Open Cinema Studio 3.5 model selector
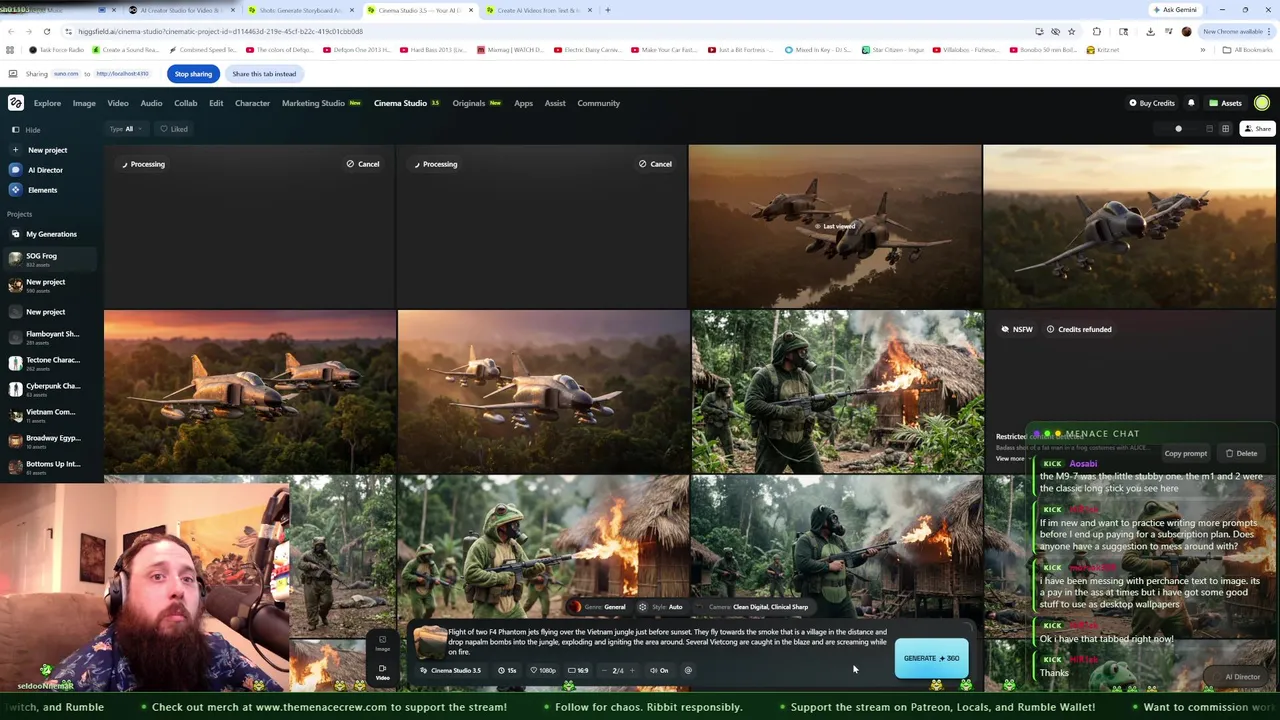The width and height of the screenshot is (1280, 720). tap(451, 670)
